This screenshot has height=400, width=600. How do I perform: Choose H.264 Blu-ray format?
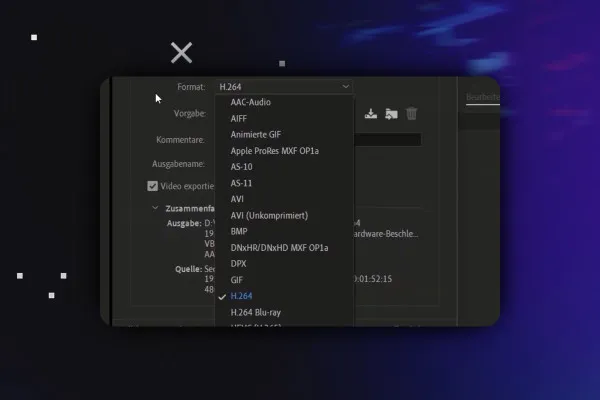(x=256, y=312)
